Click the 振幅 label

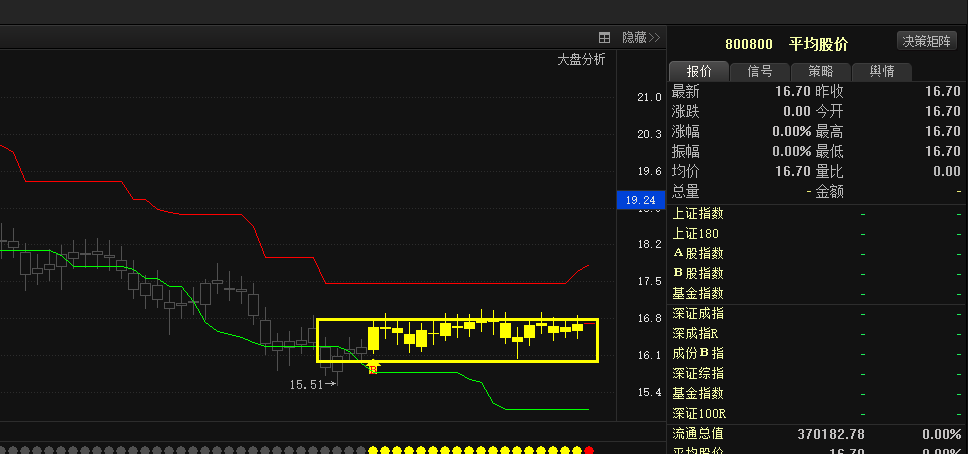point(685,151)
